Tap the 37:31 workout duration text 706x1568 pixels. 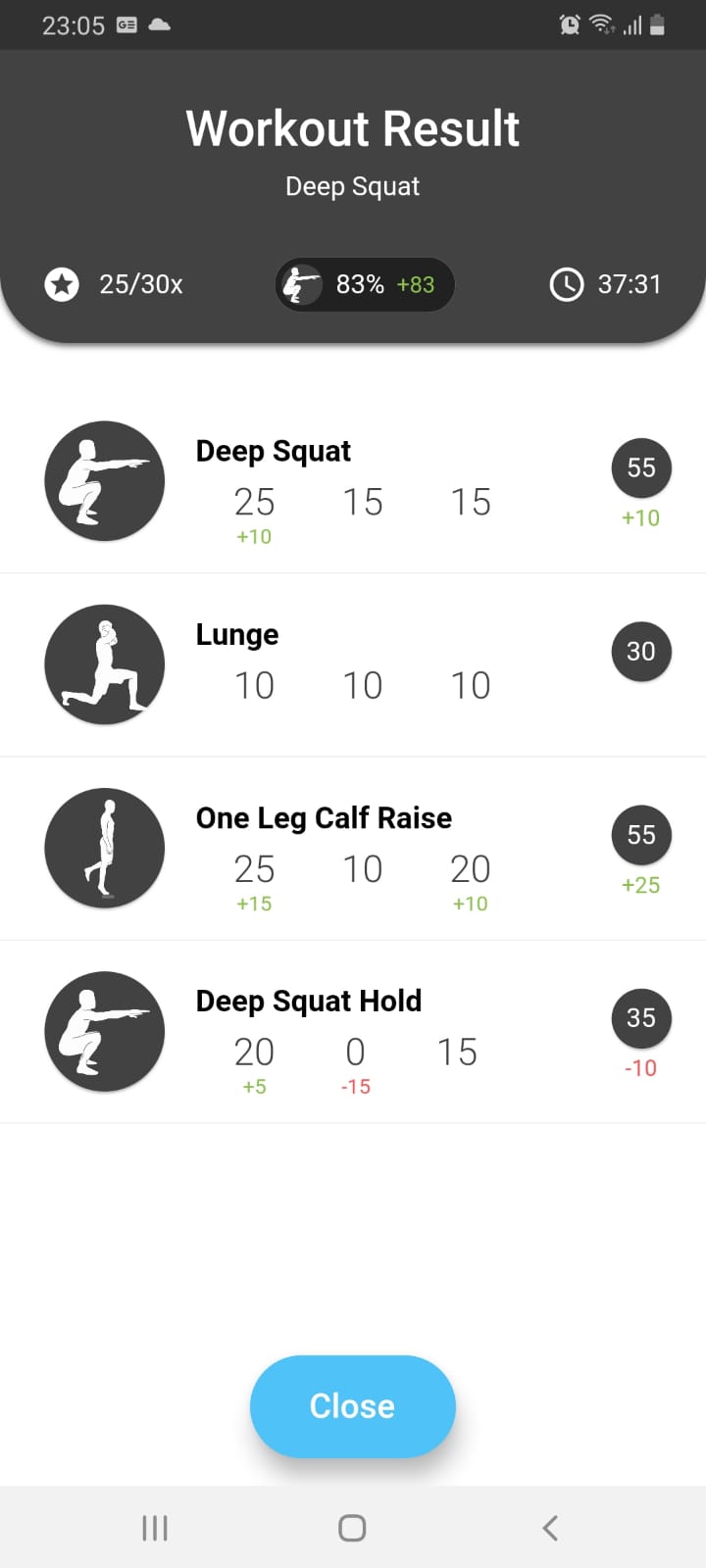(x=630, y=285)
